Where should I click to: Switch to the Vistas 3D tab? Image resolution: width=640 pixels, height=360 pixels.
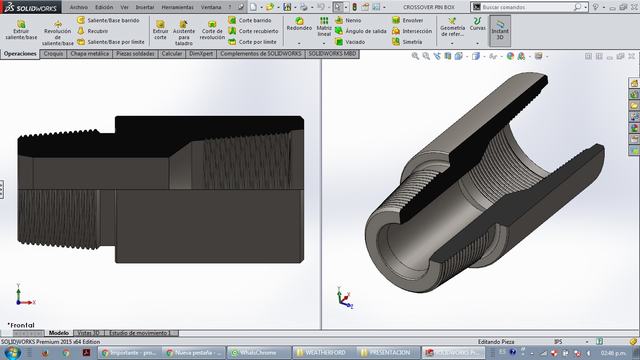(x=88, y=333)
